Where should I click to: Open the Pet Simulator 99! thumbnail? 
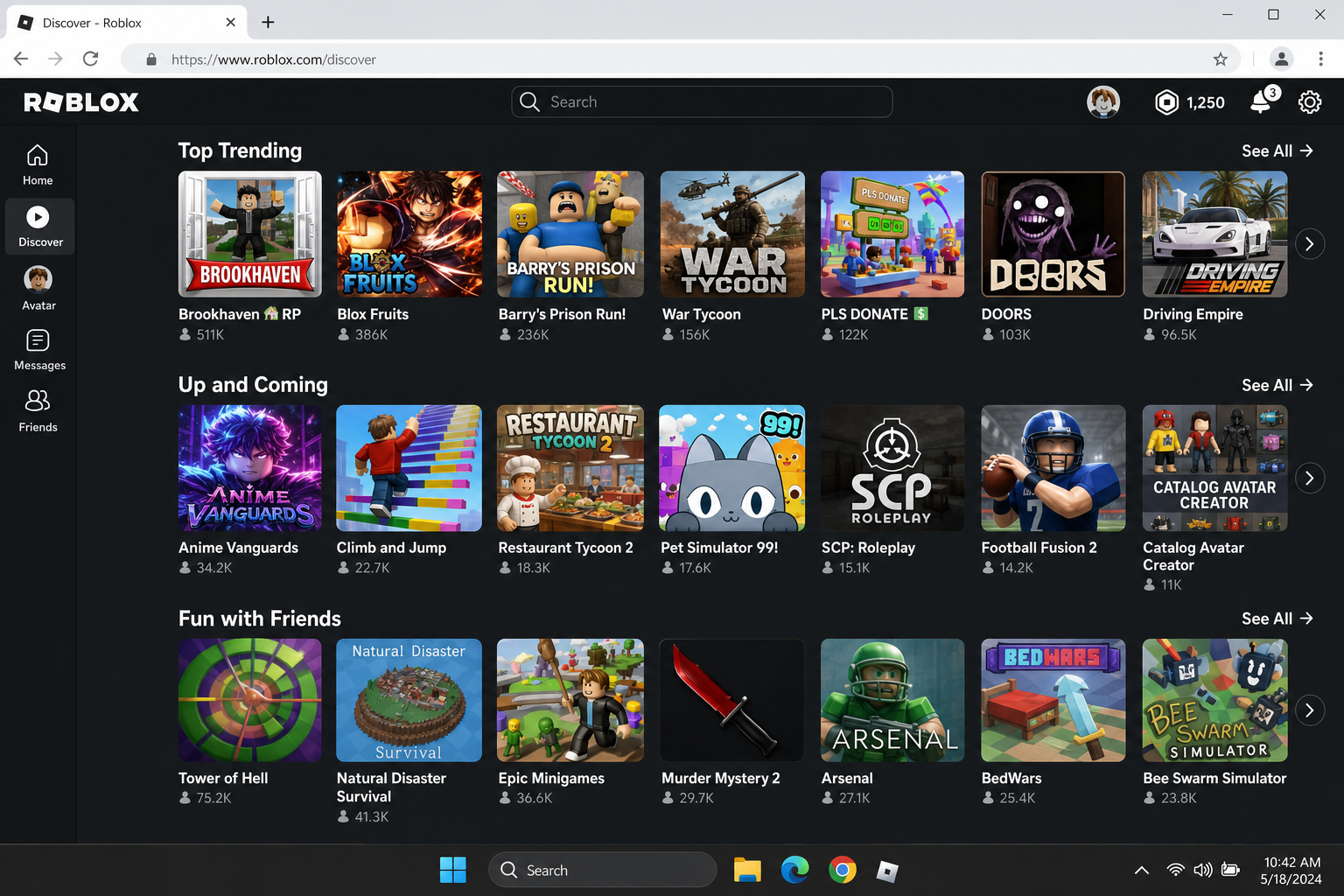[732, 468]
